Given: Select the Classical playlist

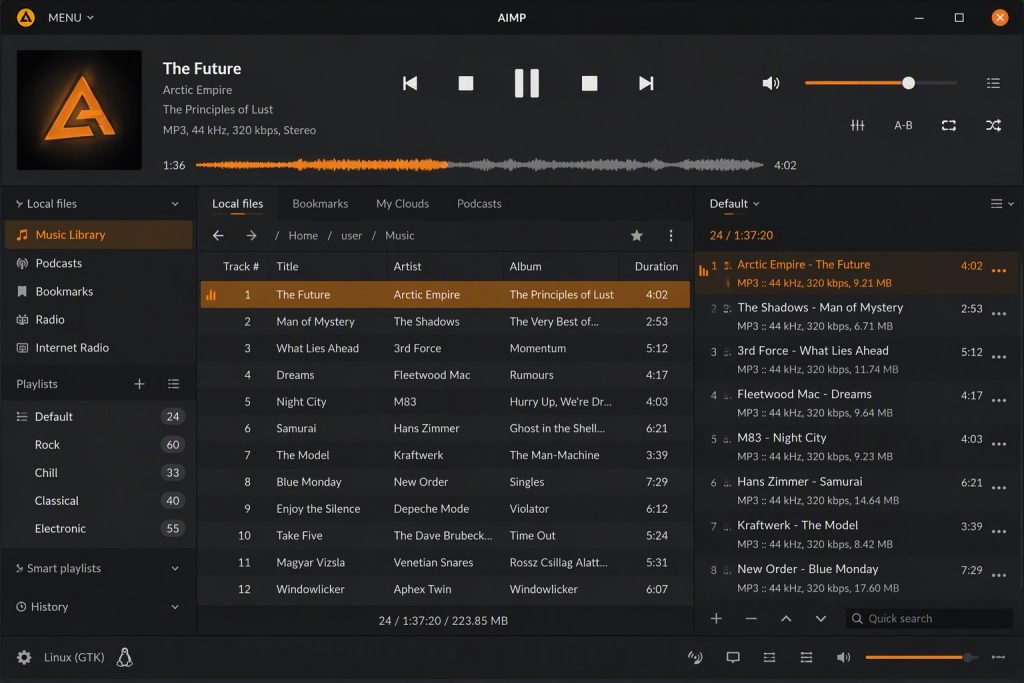Looking at the screenshot, I should [99, 501].
